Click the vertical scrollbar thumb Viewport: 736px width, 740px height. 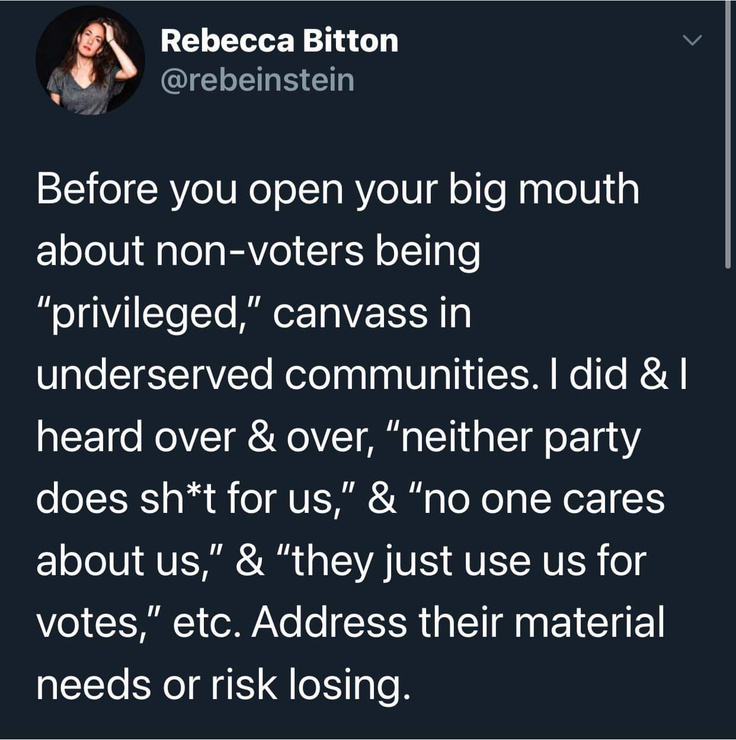pyautogui.click(x=729, y=200)
